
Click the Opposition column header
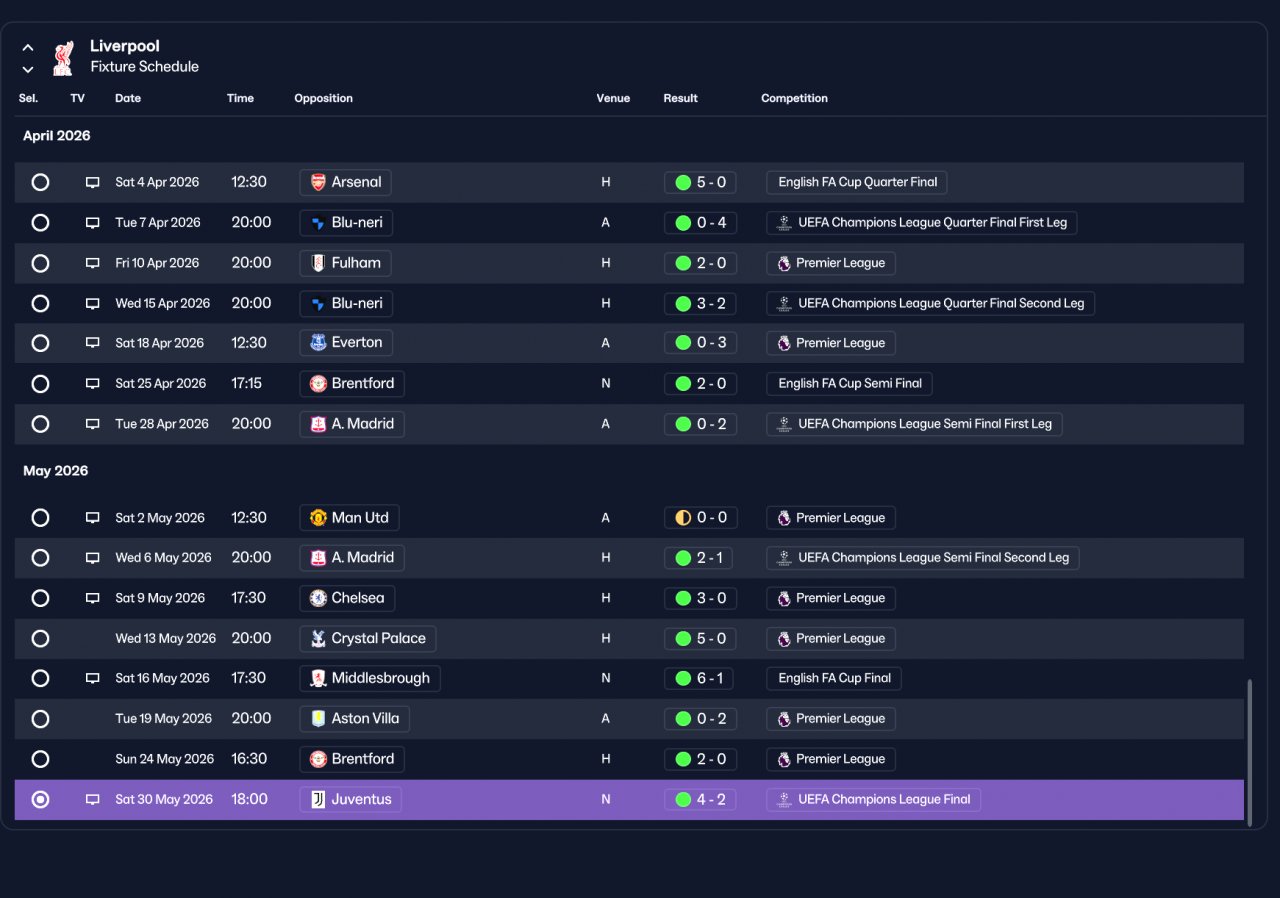323,98
